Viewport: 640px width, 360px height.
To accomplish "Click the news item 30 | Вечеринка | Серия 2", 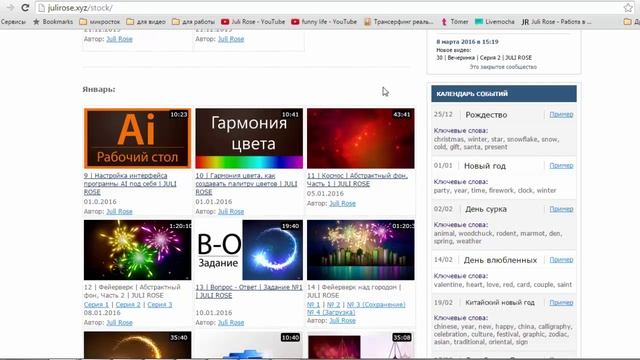I will [x=484, y=58].
